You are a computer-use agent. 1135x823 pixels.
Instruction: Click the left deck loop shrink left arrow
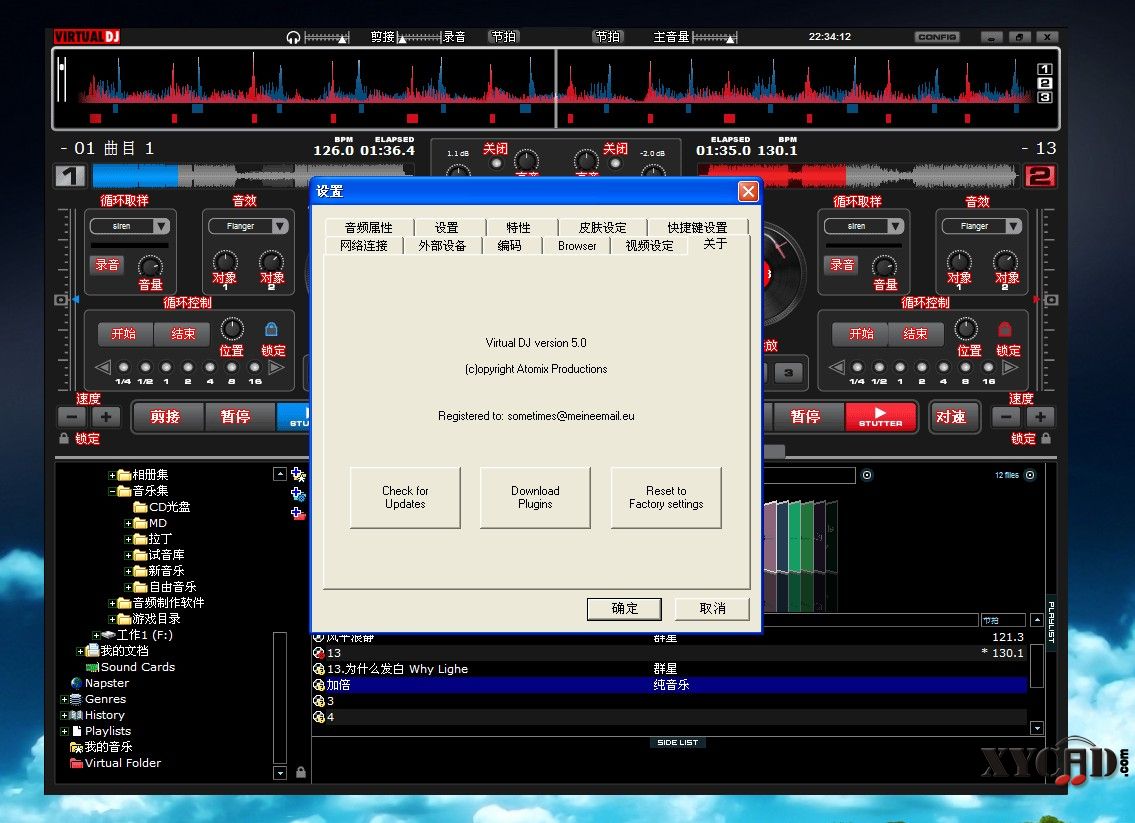103,367
